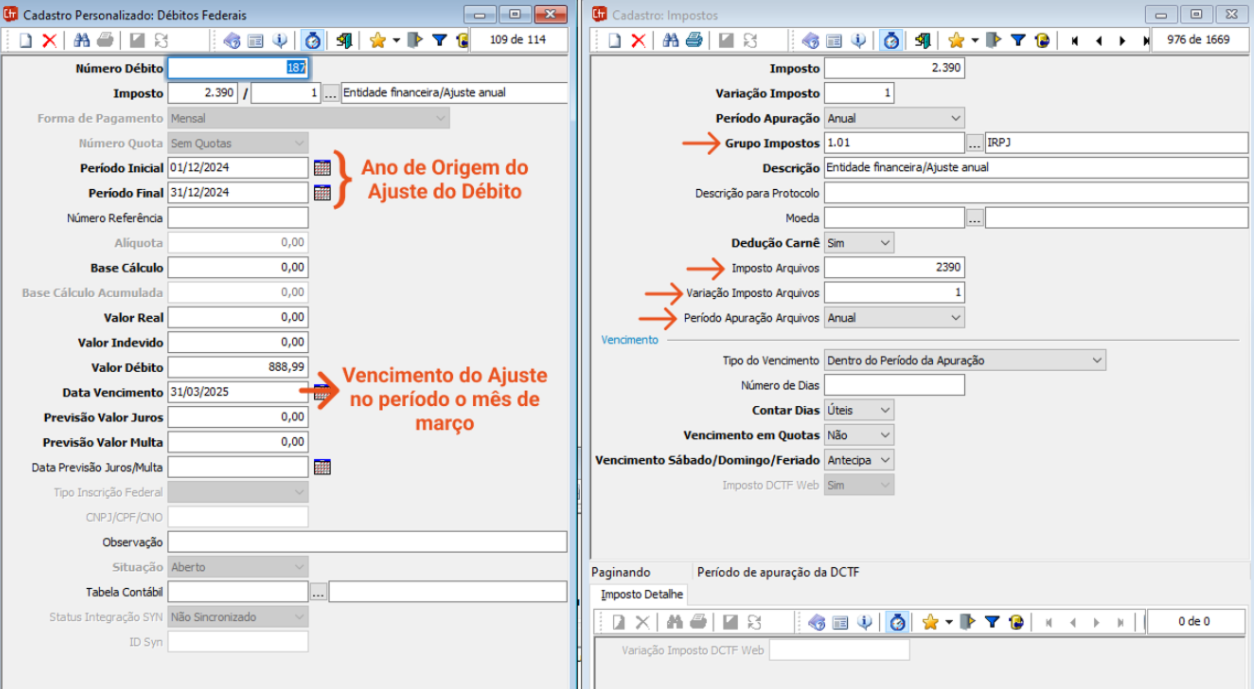Click ellipsis button beside Tabela Contábil field

tap(318, 592)
